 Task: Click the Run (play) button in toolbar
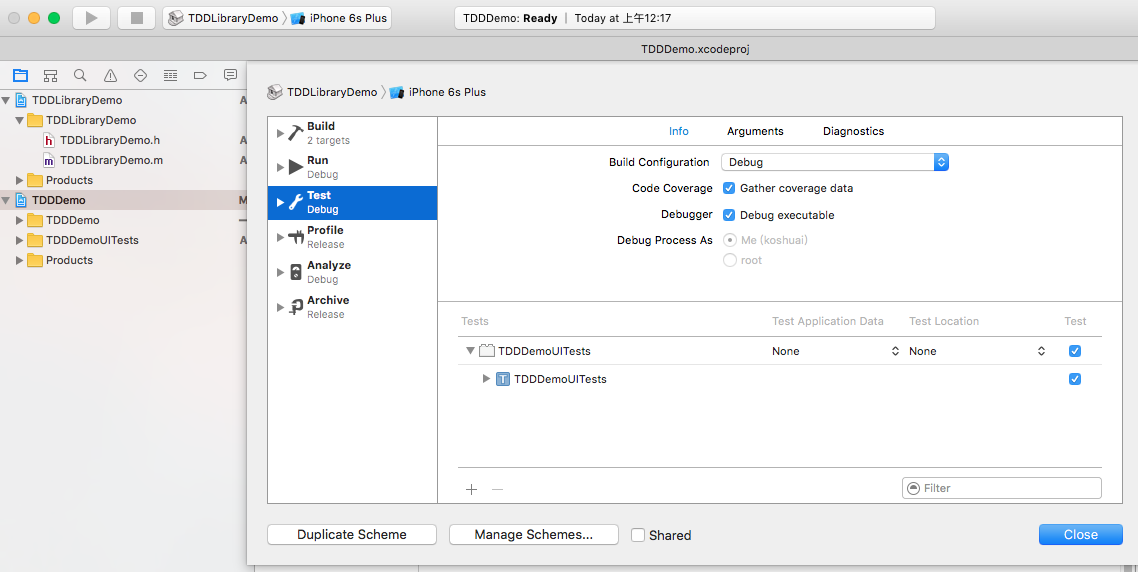[x=91, y=18]
